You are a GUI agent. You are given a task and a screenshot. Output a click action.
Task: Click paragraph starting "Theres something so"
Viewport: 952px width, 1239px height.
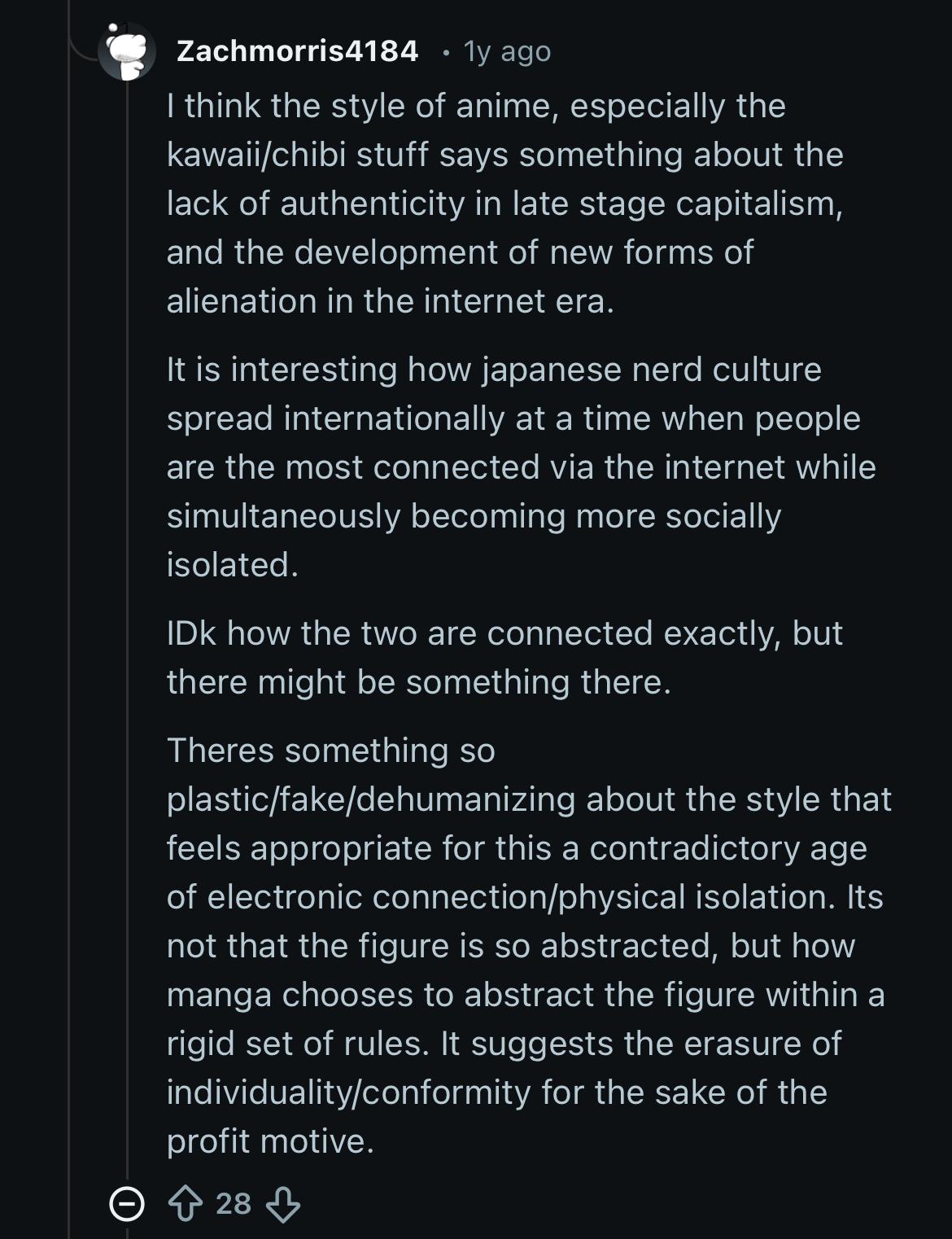(529, 946)
